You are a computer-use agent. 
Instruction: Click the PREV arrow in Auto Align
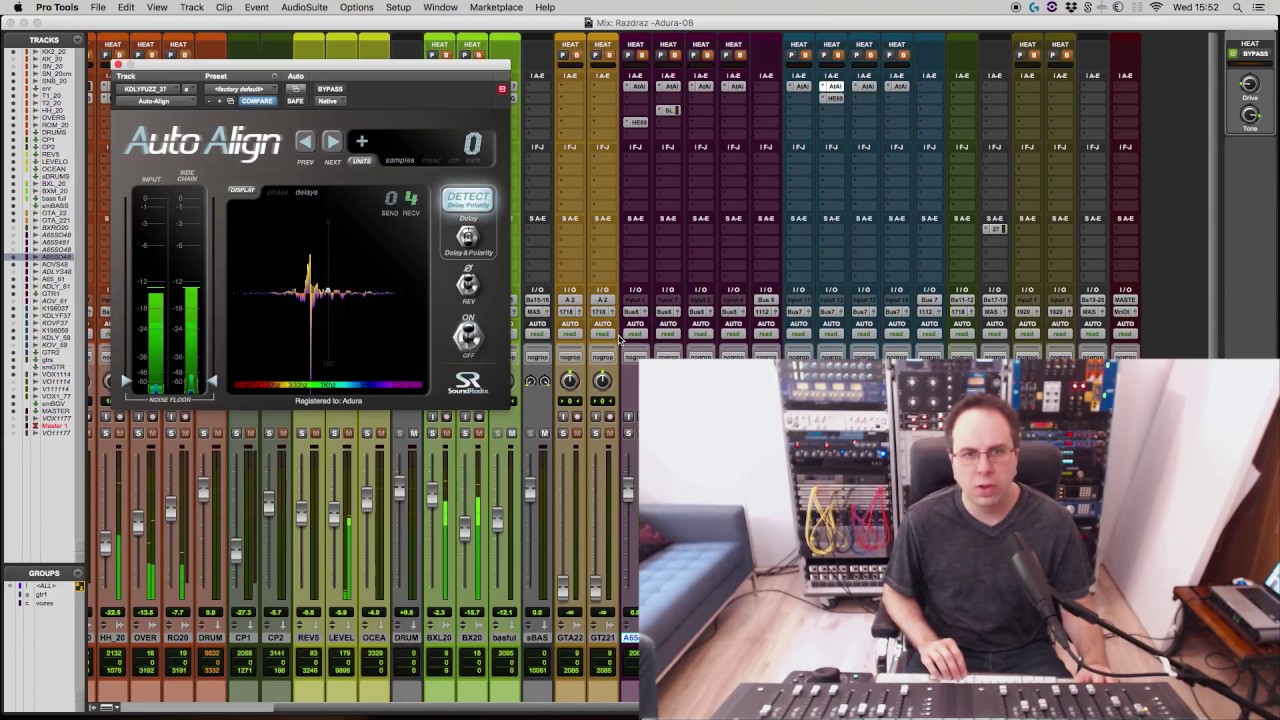(x=305, y=142)
